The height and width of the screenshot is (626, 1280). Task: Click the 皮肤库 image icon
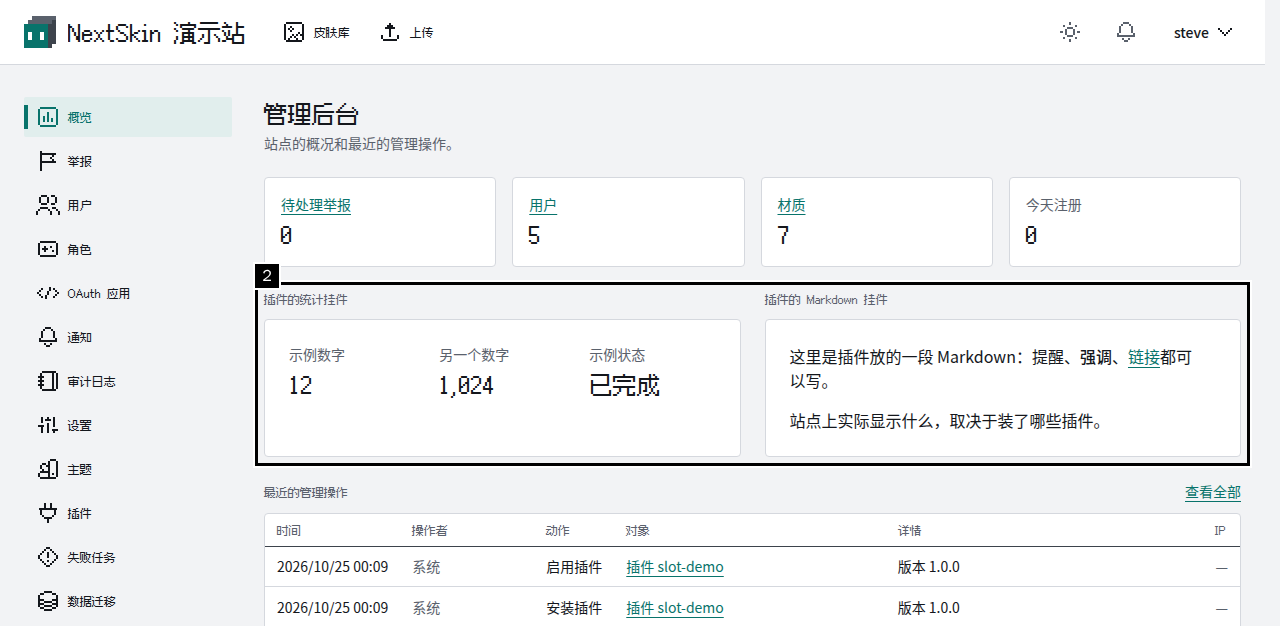tap(294, 33)
